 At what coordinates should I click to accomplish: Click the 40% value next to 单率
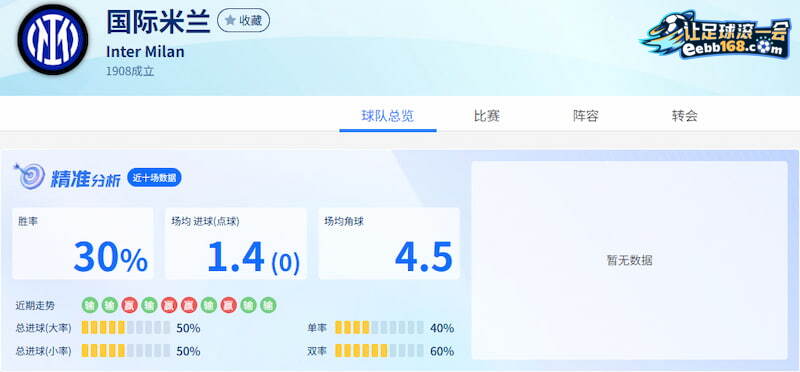(442, 328)
